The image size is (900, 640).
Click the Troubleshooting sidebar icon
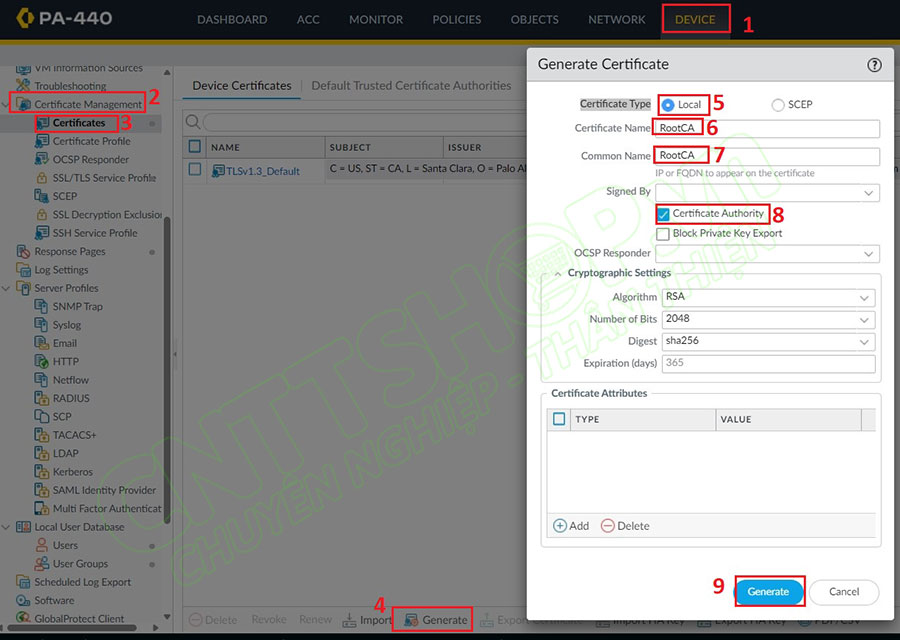24,86
